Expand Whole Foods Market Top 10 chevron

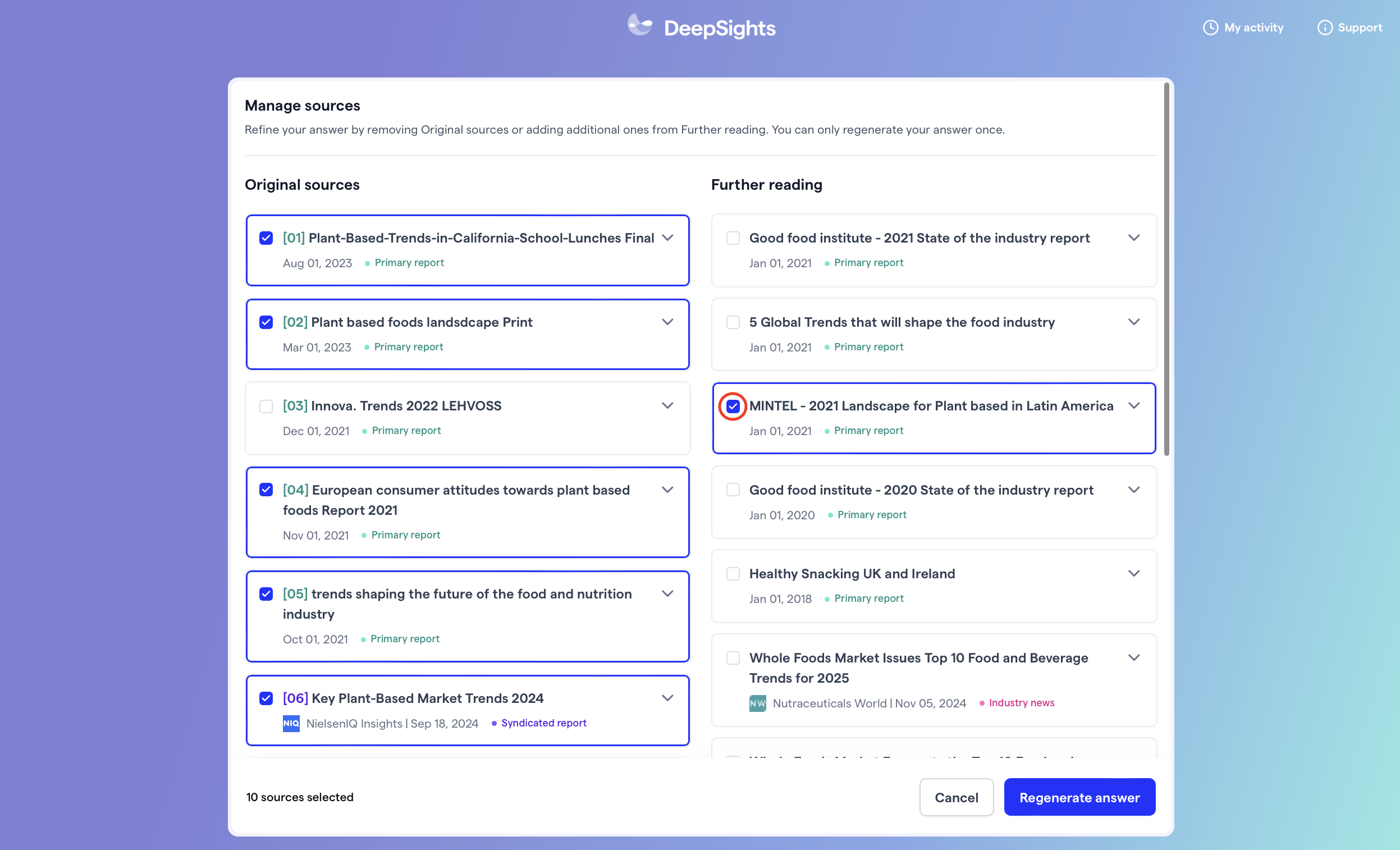(1134, 657)
